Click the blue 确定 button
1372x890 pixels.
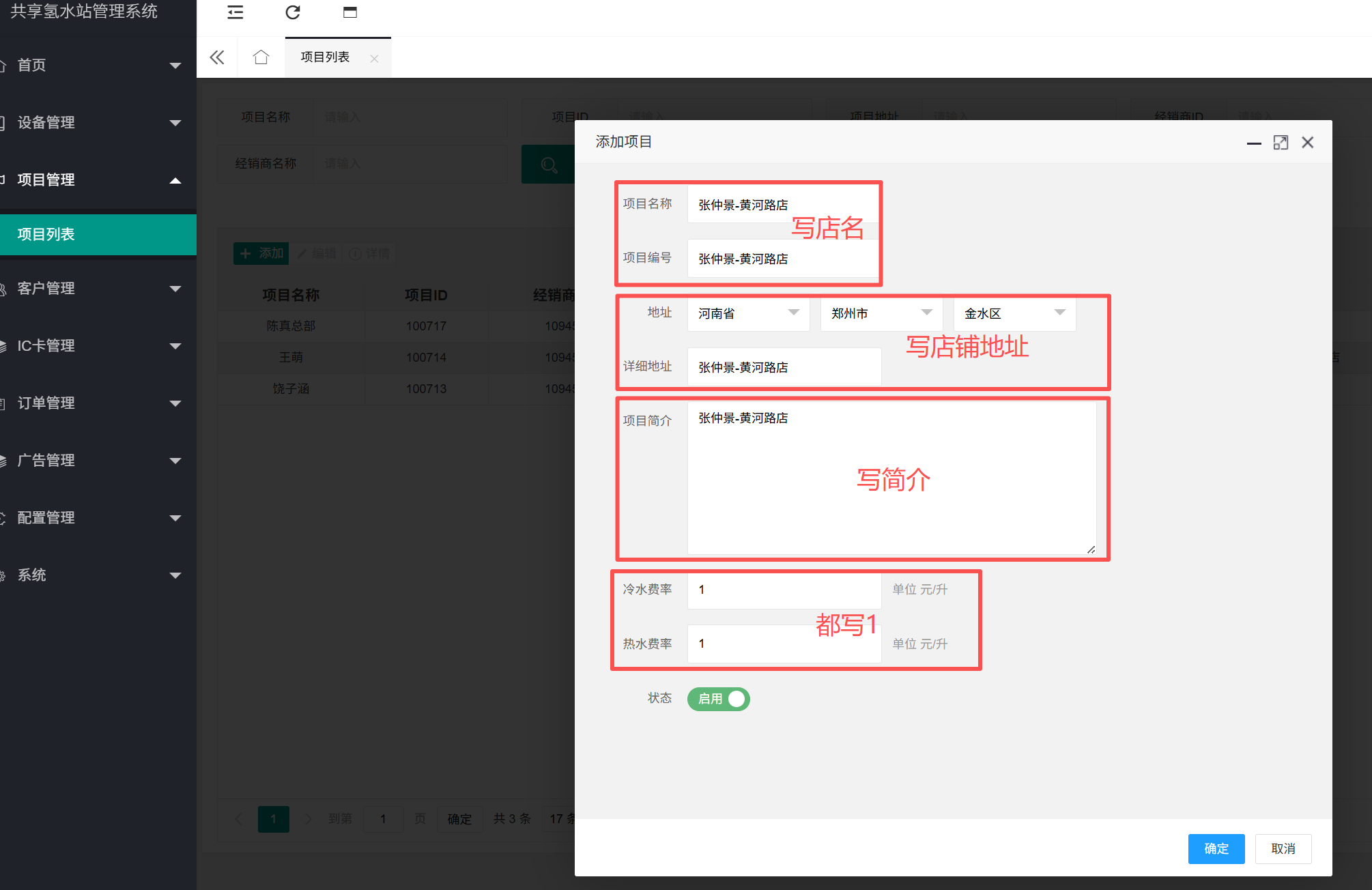coord(1216,848)
